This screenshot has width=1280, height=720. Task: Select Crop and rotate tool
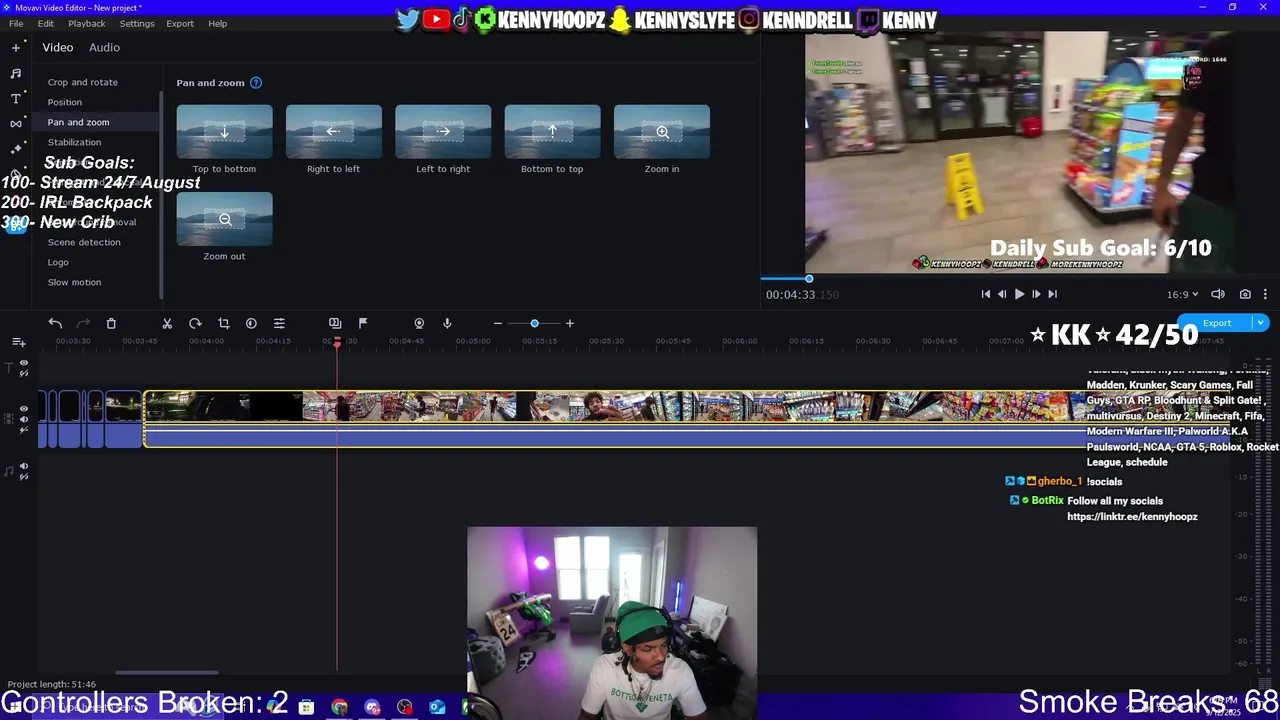tap(83, 82)
